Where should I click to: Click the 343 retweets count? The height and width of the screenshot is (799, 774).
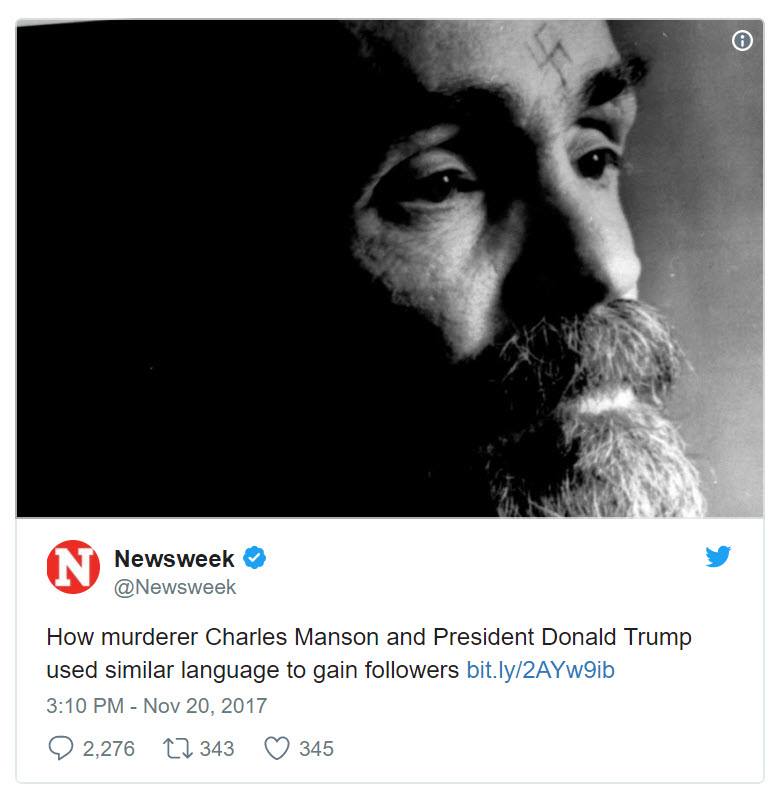217,749
